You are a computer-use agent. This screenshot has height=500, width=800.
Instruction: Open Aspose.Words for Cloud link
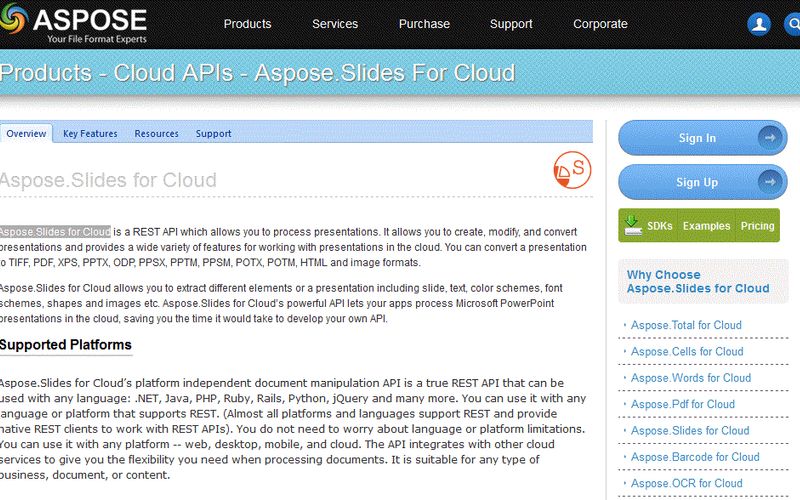[x=691, y=378]
